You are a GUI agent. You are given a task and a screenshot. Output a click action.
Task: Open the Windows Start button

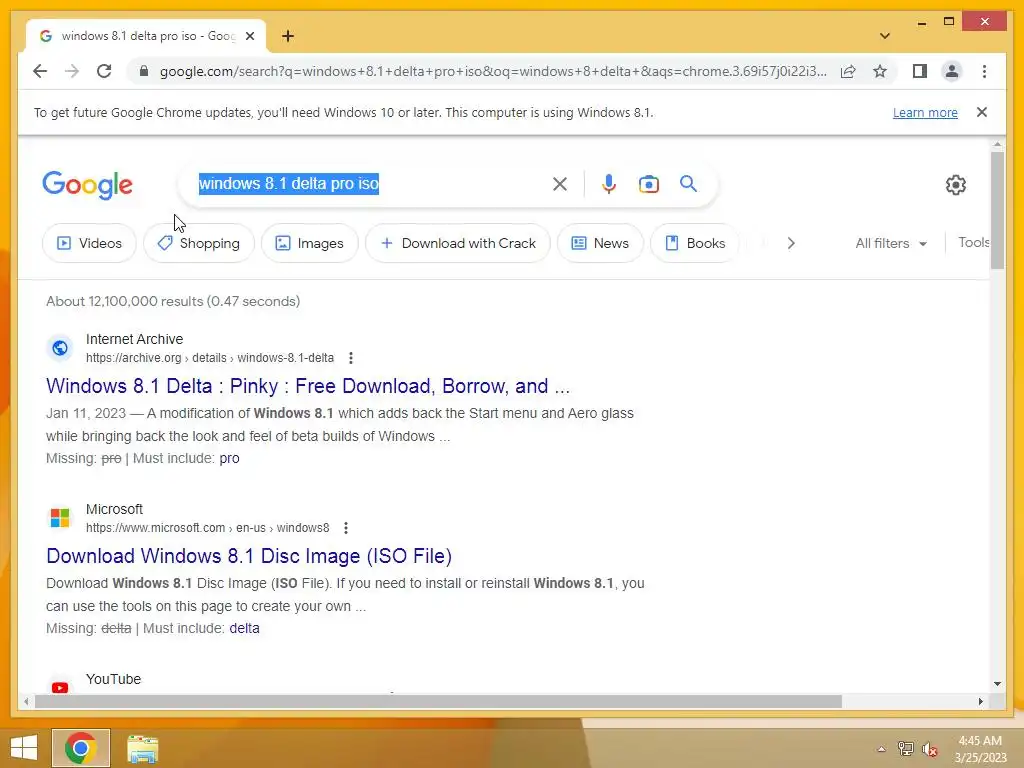tap(24, 748)
